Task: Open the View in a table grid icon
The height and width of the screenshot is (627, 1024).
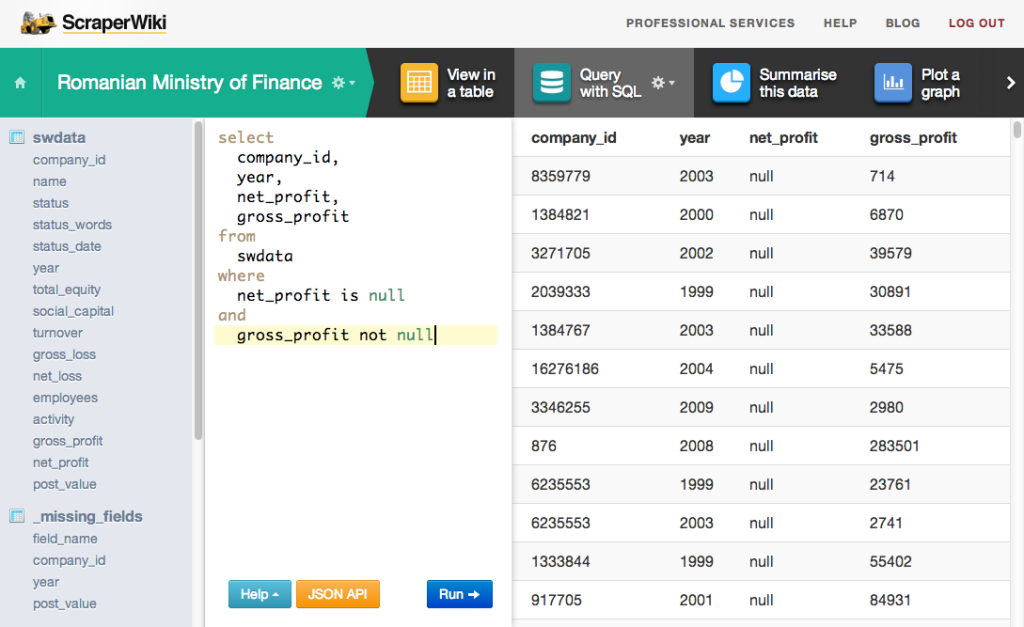Action: (x=419, y=83)
